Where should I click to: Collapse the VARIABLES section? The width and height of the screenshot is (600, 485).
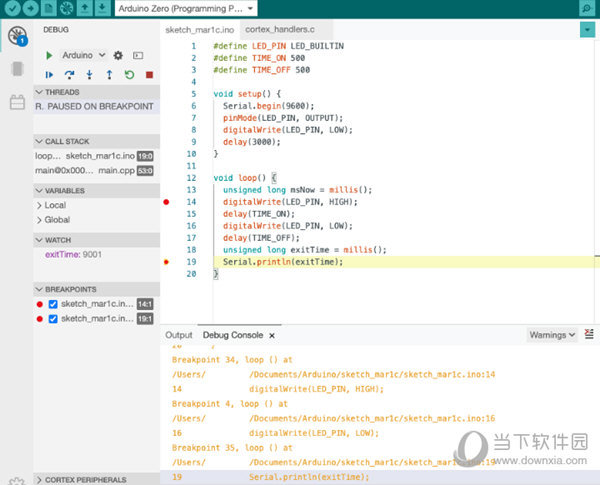[x=96, y=191]
